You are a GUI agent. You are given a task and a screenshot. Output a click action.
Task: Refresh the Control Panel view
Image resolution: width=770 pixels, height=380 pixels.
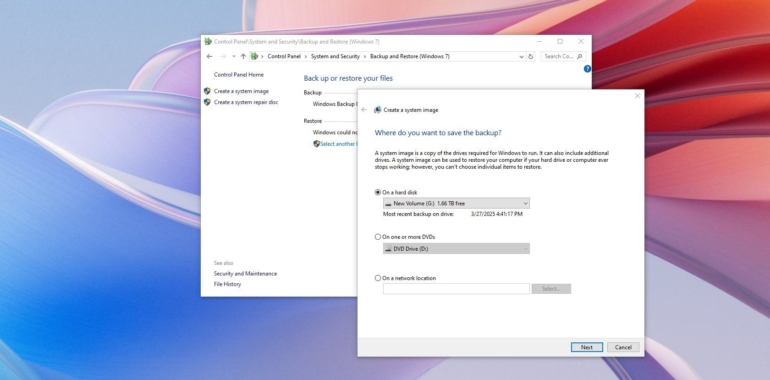point(530,56)
